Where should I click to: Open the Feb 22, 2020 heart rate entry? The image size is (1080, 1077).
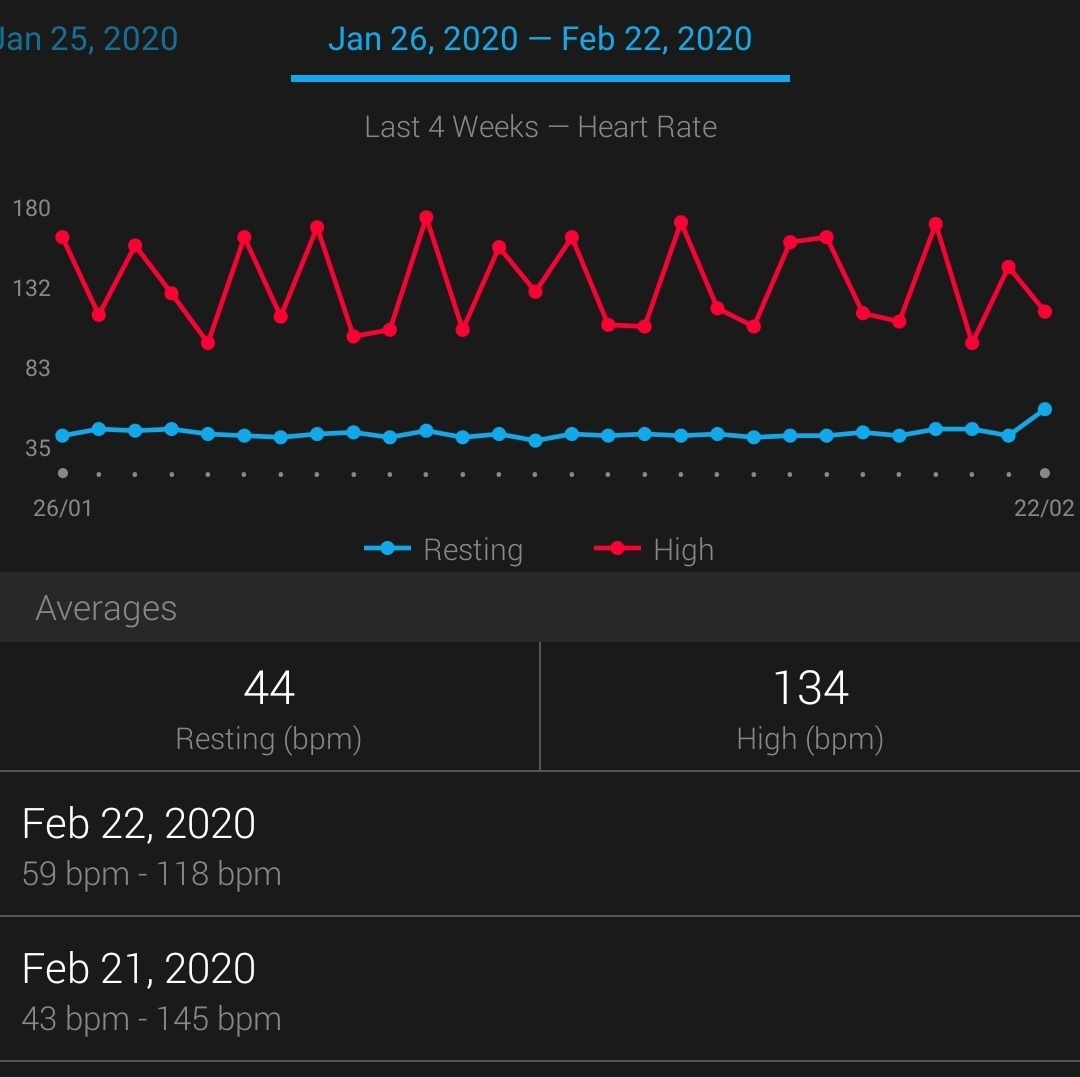pyautogui.click(x=540, y=844)
